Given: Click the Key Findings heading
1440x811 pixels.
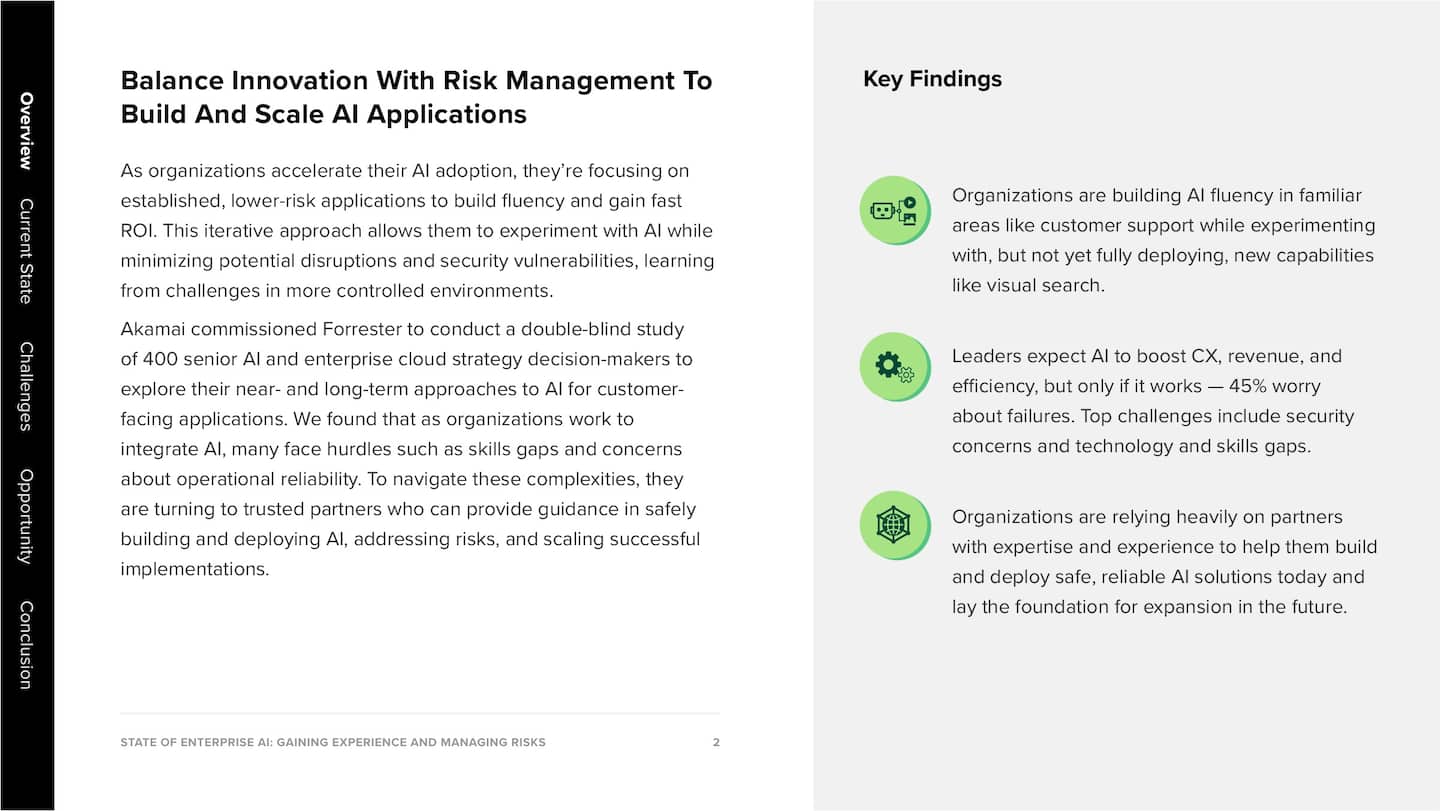Looking at the screenshot, I should (x=932, y=79).
